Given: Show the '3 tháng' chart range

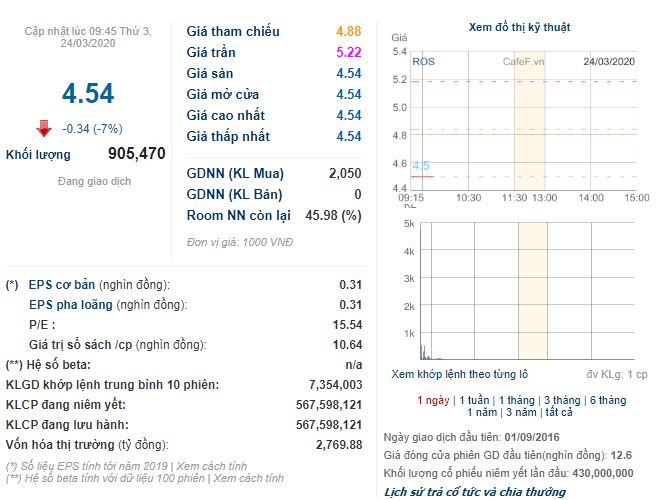Looking at the screenshot, I should 564,400.
